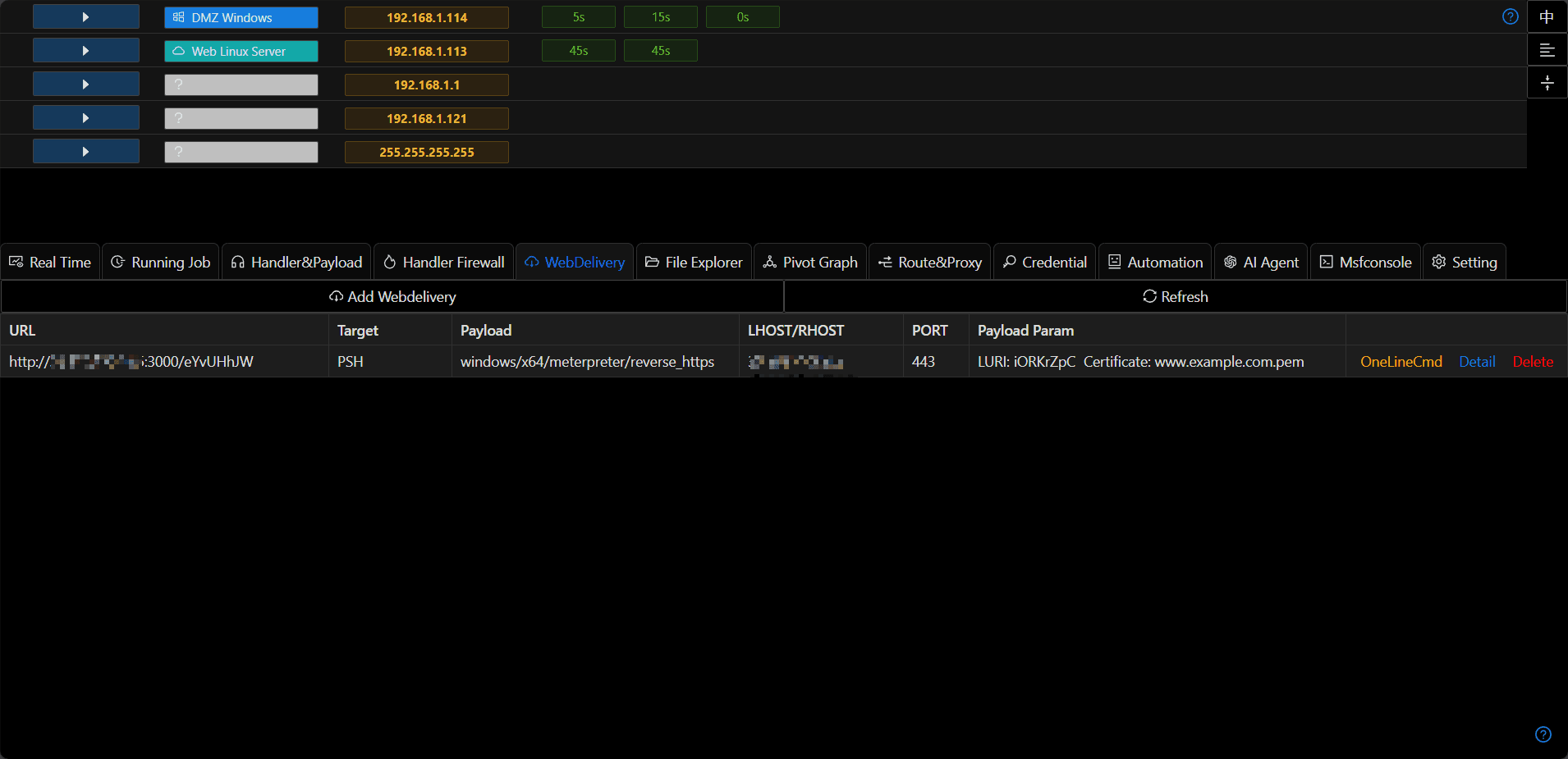Select the PSH target cell

(x=390, y=362)
